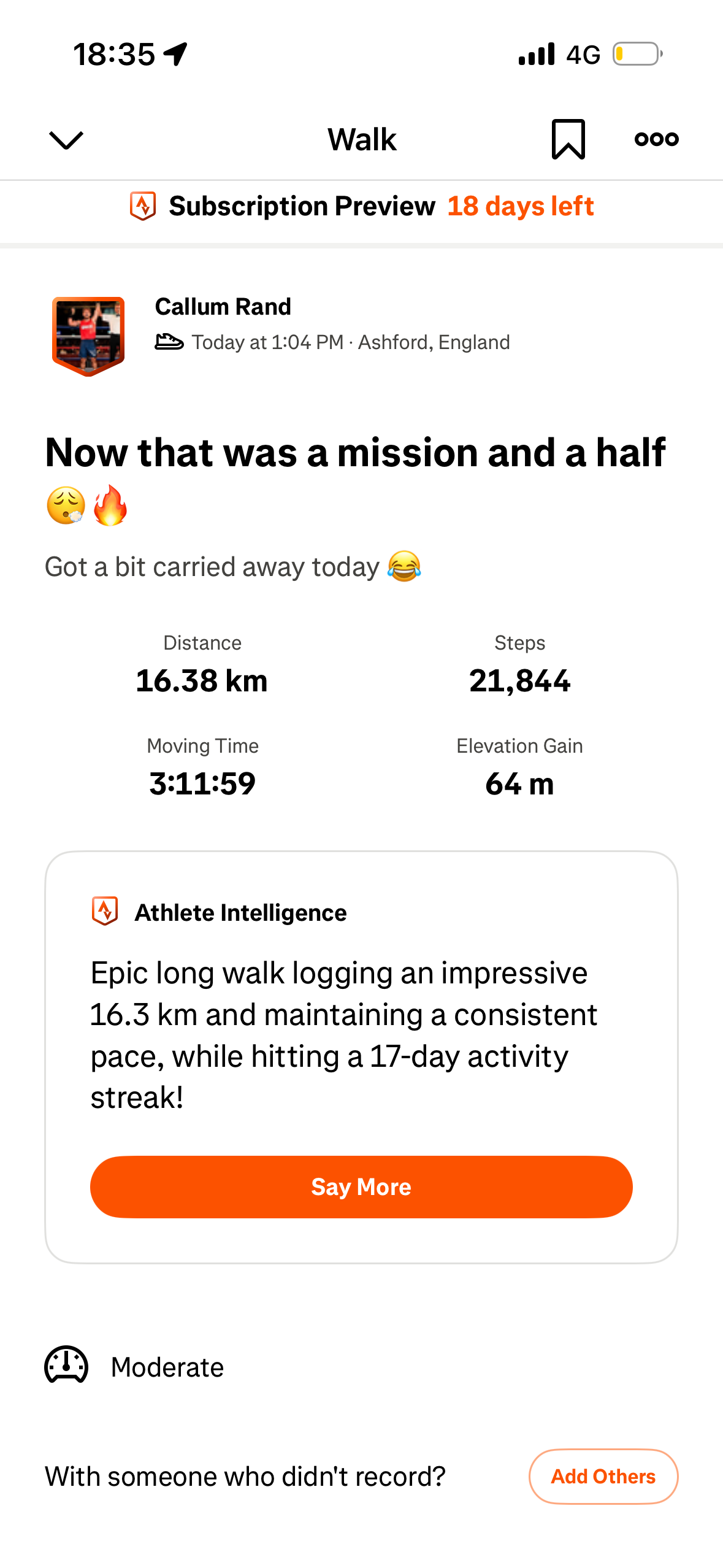This screenshot has width=723, height=1568.
Task: Tap the battery icon in status bar
Action: tap(637, 54)
